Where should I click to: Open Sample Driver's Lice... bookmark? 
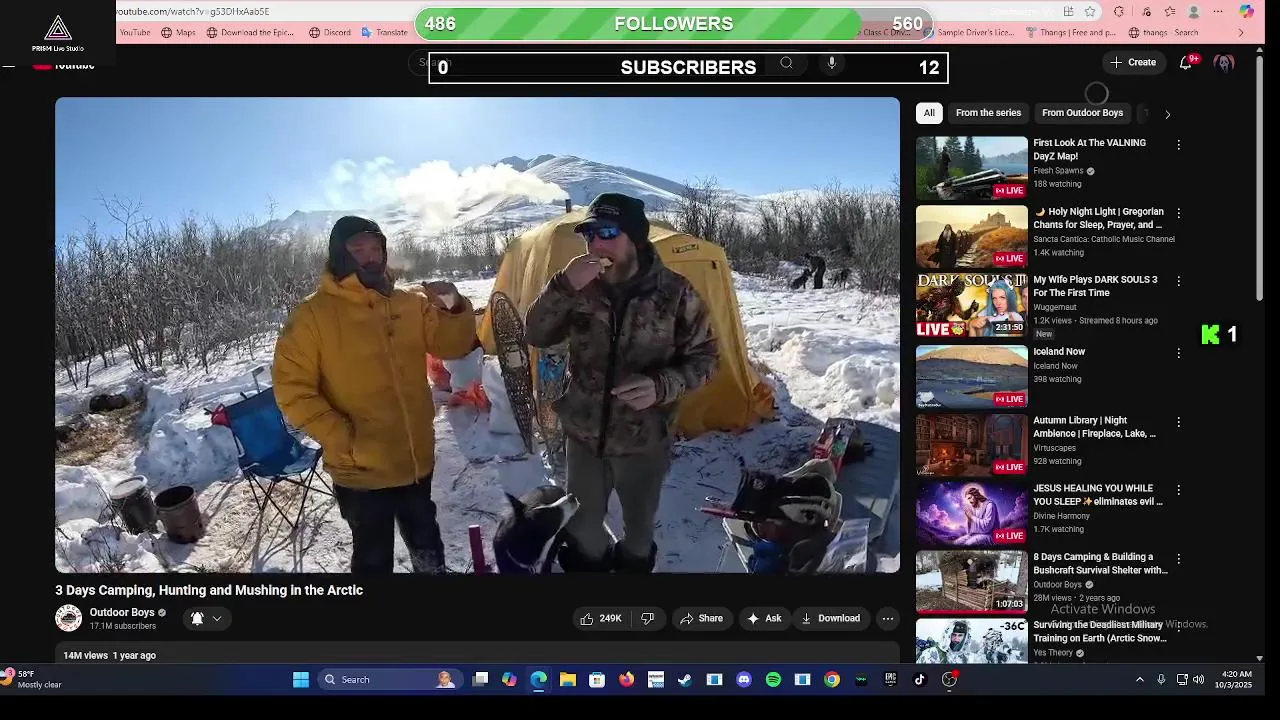968,33
